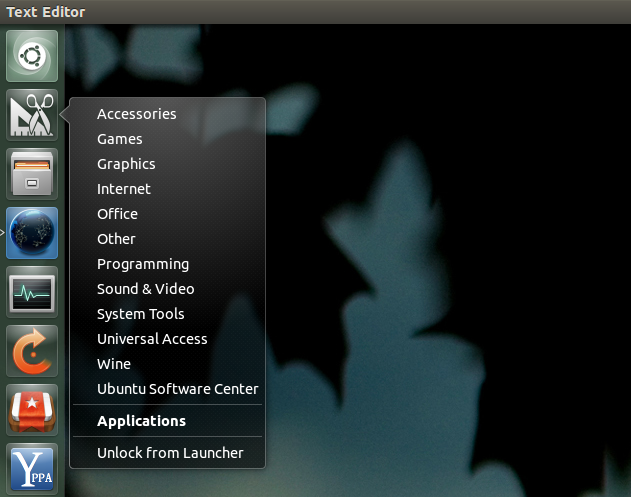Launch the web browser globe icon
Screen dimensions: 631x497
pos(32,233)
